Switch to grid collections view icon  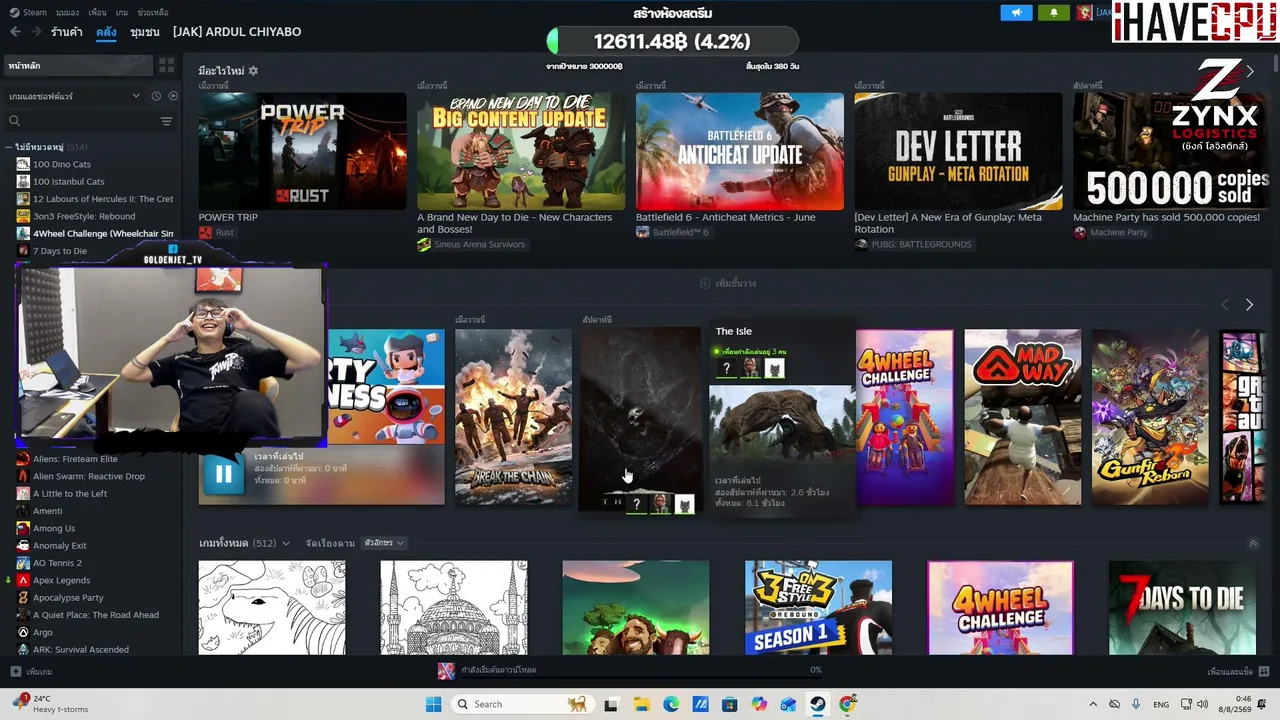pyautogui.click(x=166, y=65)
